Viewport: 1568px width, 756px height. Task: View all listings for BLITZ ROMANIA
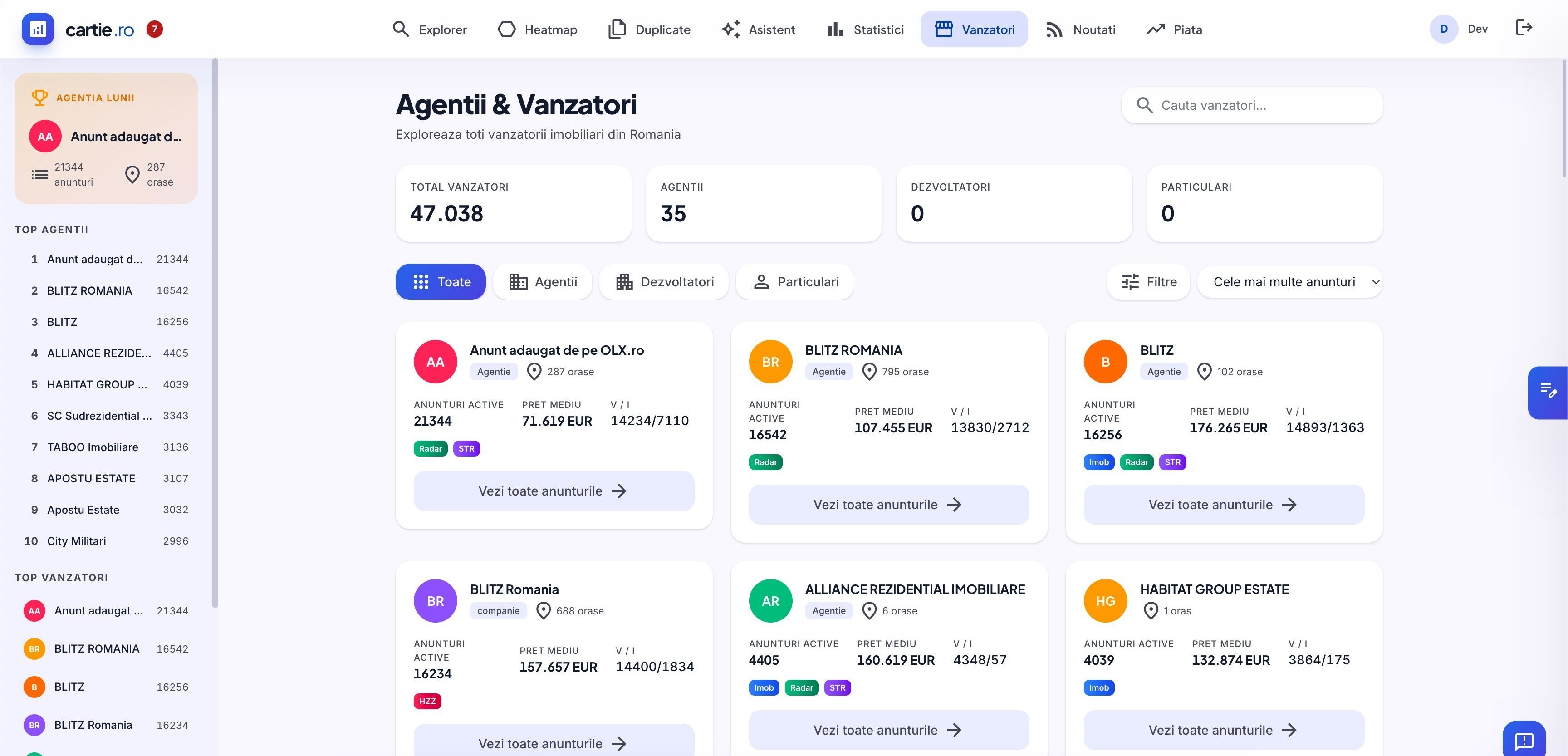click(889, 505)
